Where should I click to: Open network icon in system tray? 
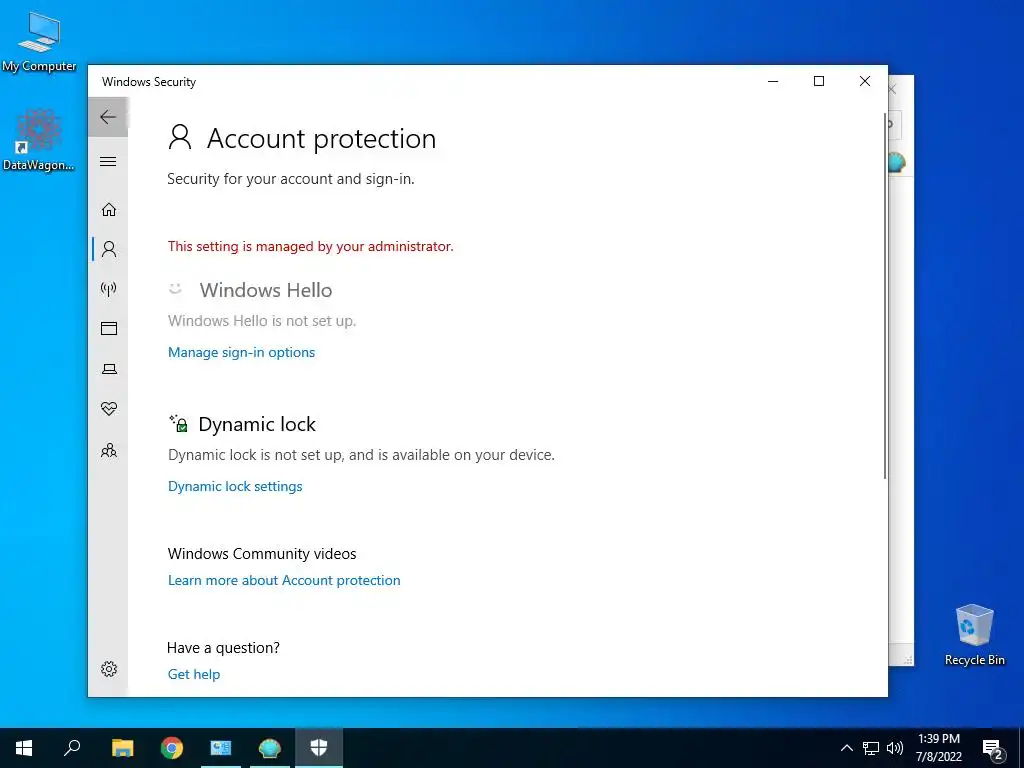[x=871, y=748]
